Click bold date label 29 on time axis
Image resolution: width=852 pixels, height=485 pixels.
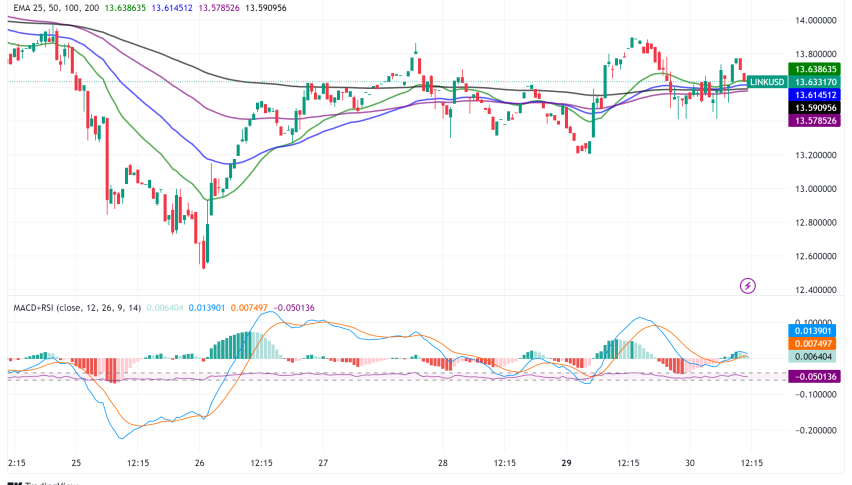tap(566, 463)
